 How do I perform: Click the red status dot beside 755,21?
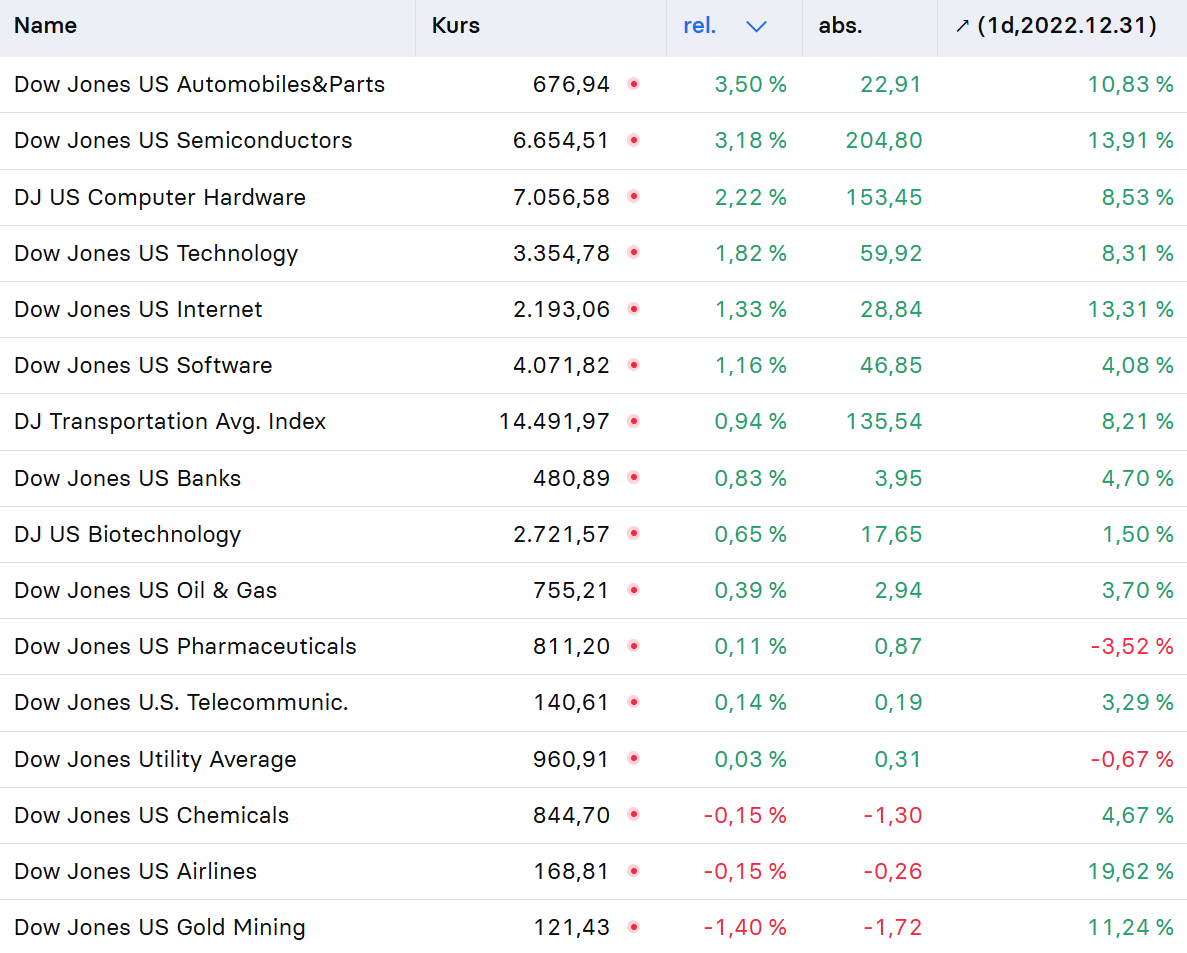coord(634,589)
